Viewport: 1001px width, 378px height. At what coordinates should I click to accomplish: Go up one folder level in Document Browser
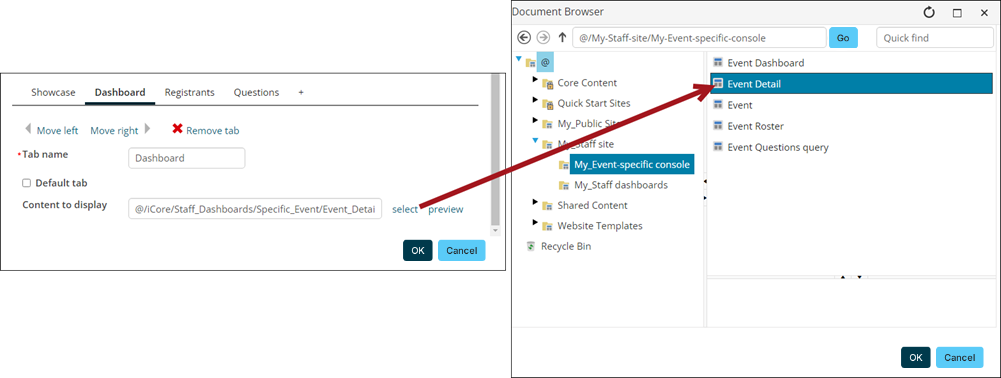pyautogui.click(x=562, y=38)
